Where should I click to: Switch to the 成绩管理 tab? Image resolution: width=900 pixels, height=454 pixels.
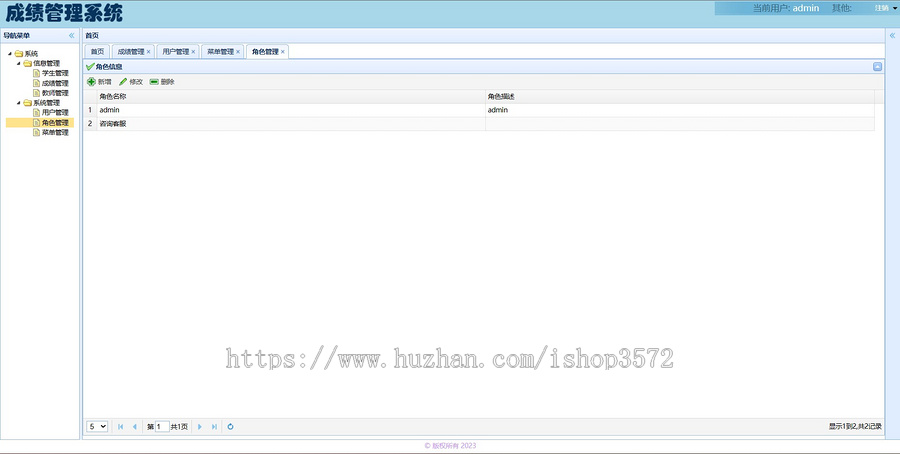coord(131,52)
